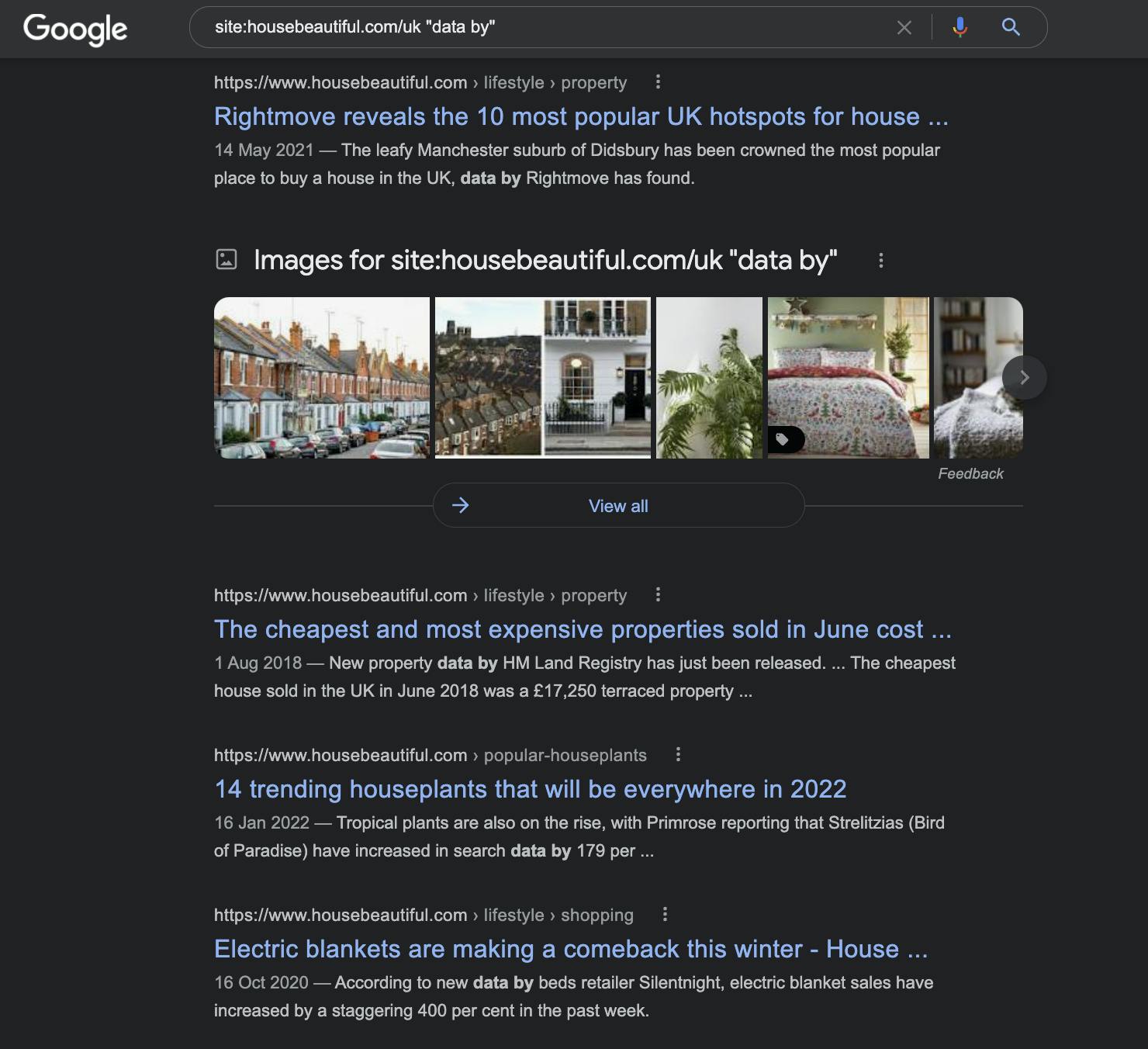
Task: Open options menu for Images section
Action: point(880,261)
